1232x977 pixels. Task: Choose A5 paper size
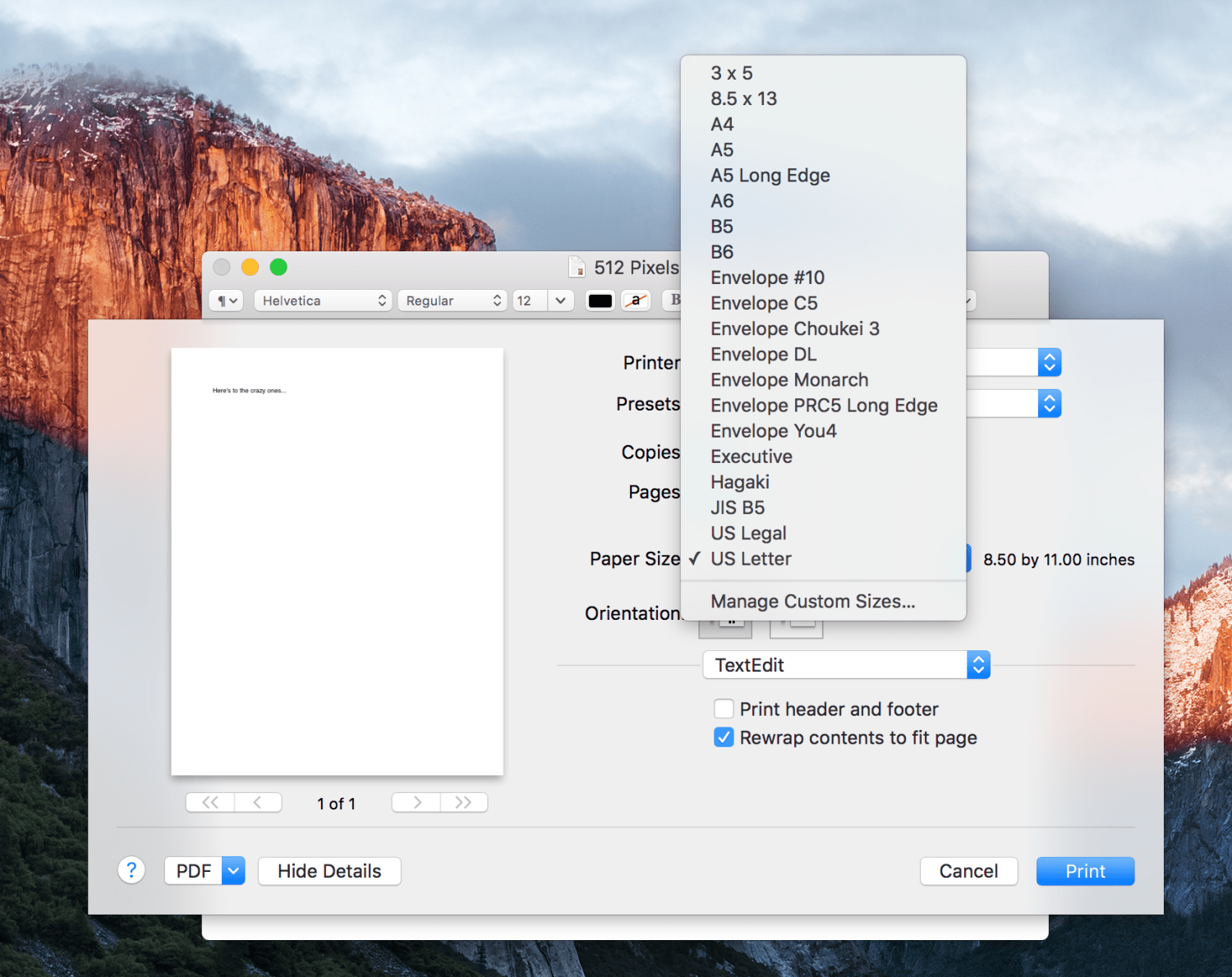(823, 149)
